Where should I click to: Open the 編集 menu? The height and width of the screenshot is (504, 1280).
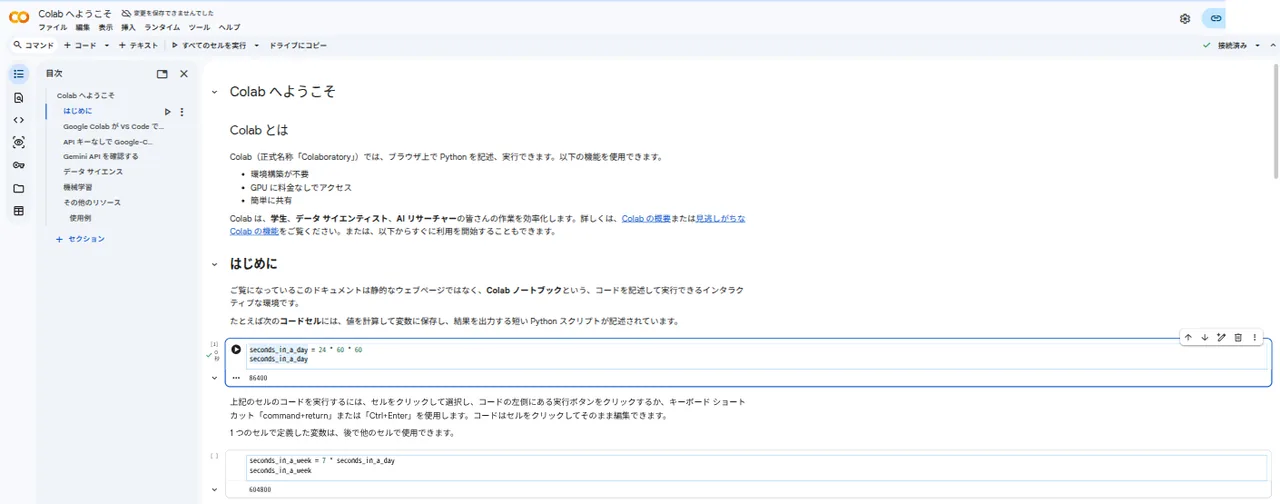pyautogui.click(x=83, y=27)
